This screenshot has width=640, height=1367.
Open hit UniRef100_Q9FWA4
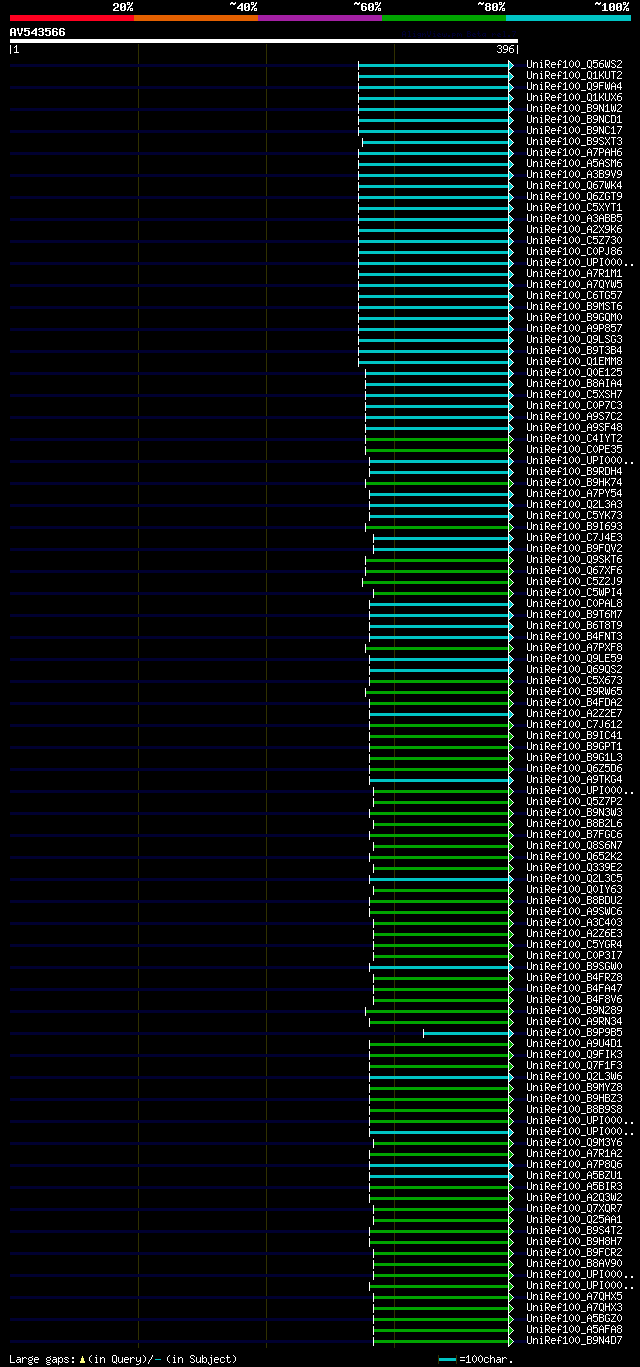pos(574,86)
